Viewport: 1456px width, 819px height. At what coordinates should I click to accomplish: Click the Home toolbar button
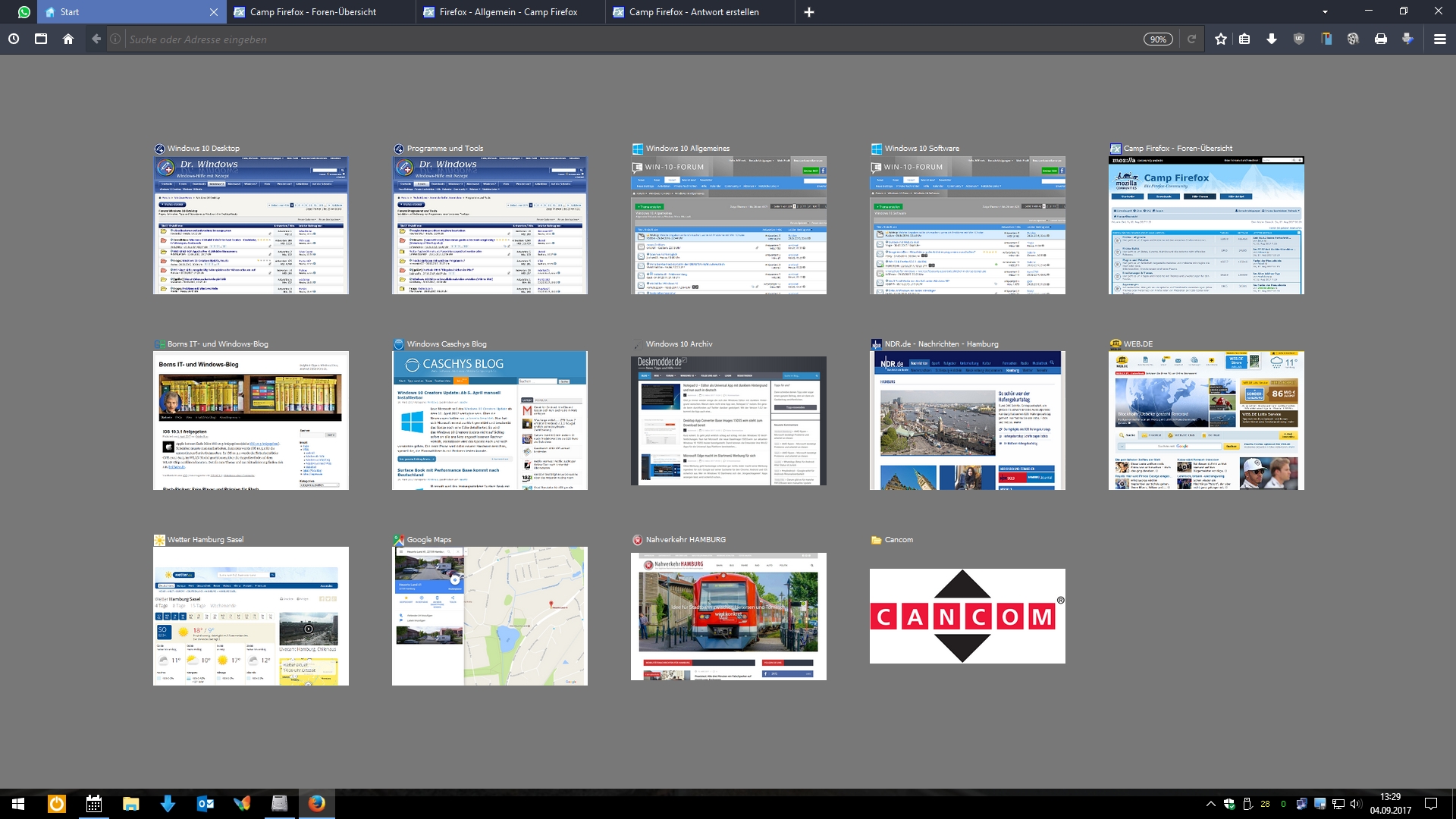click(x=68, y=39)
